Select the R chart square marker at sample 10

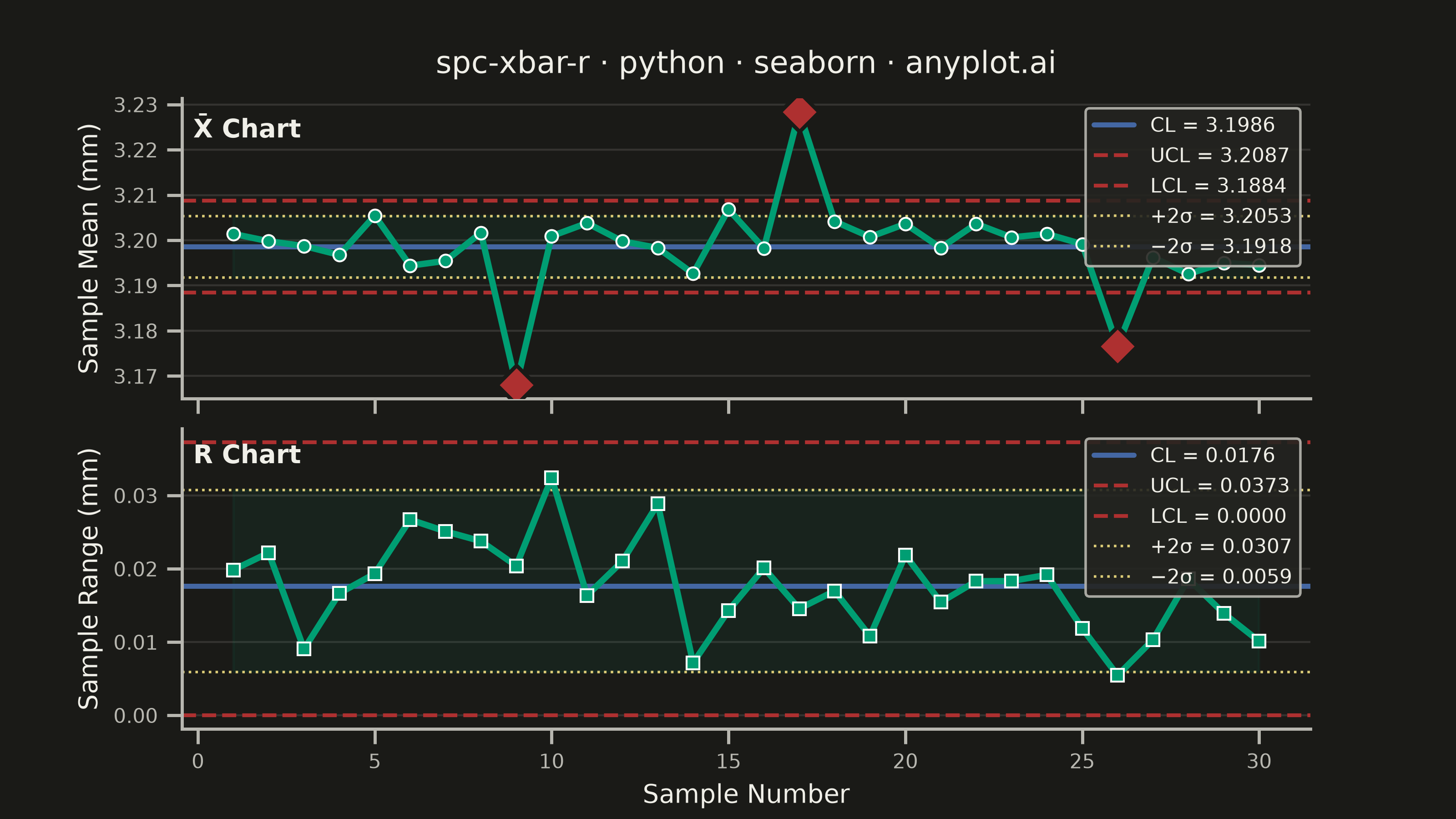551,478
